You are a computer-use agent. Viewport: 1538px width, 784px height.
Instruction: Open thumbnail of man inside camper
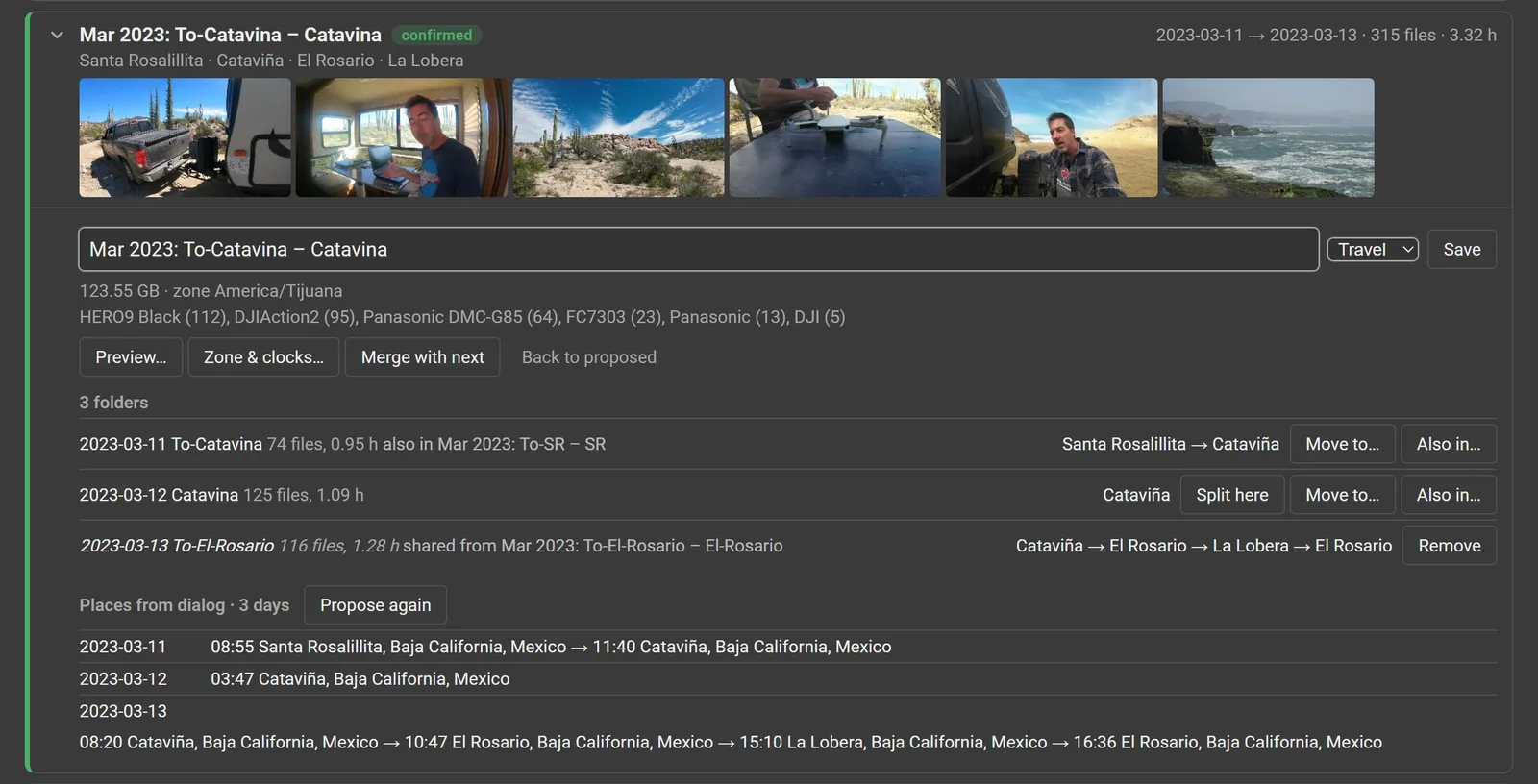point(402,137)
